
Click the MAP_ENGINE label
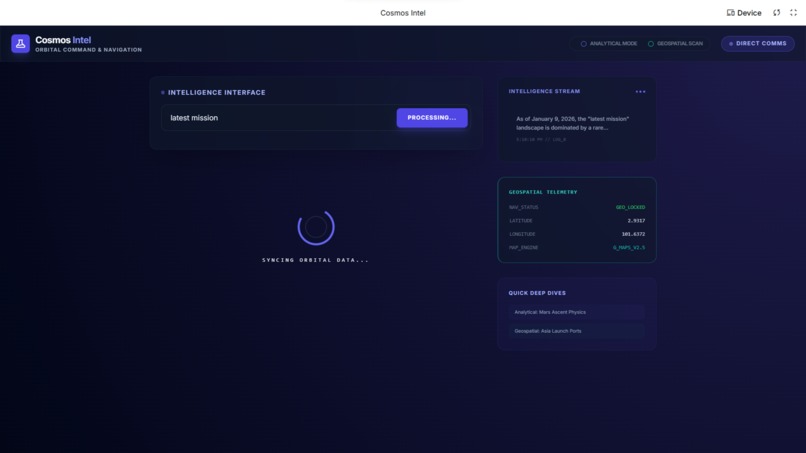pos(523,247)
